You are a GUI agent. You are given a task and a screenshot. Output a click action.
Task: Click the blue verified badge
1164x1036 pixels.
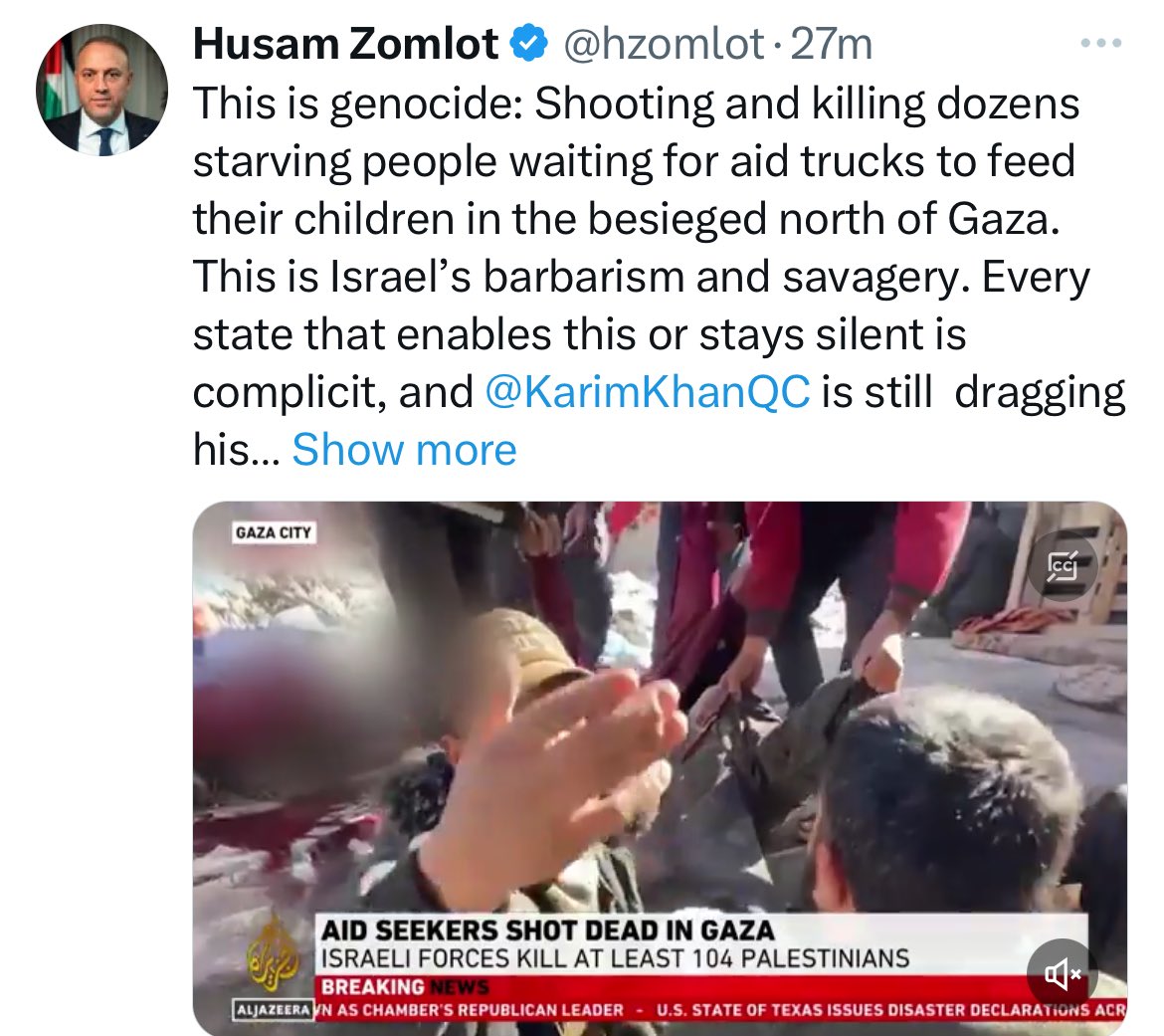click(x=528, y=43)
